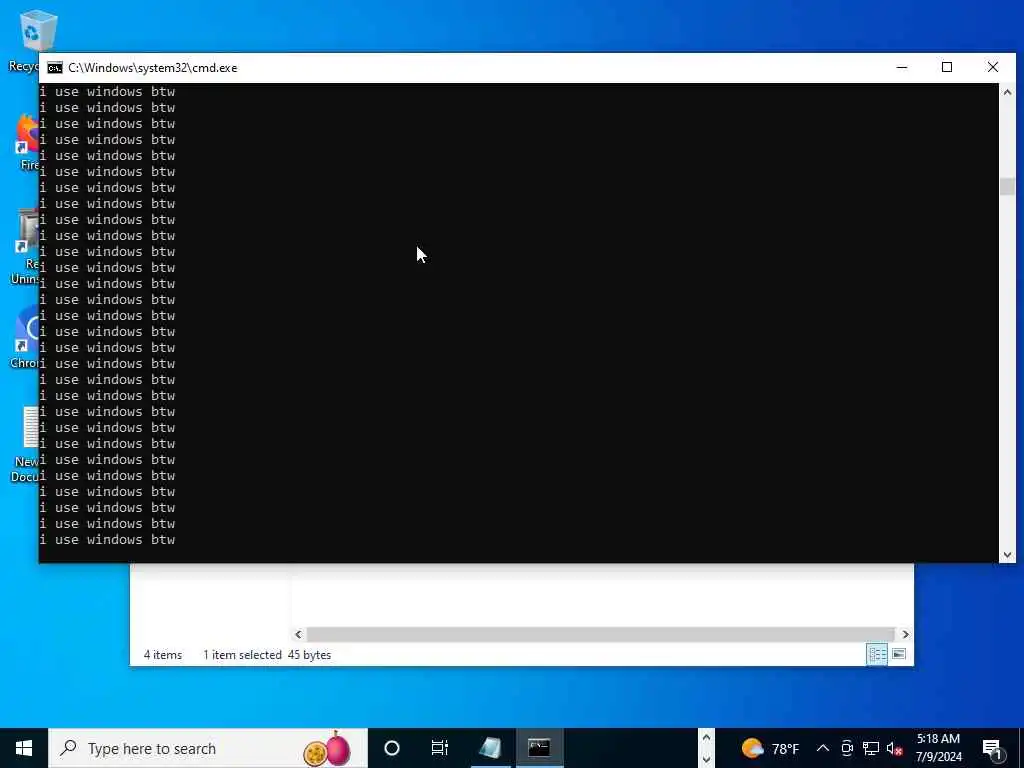Click the Explorer horizontal scrollbar thumb

600,634
